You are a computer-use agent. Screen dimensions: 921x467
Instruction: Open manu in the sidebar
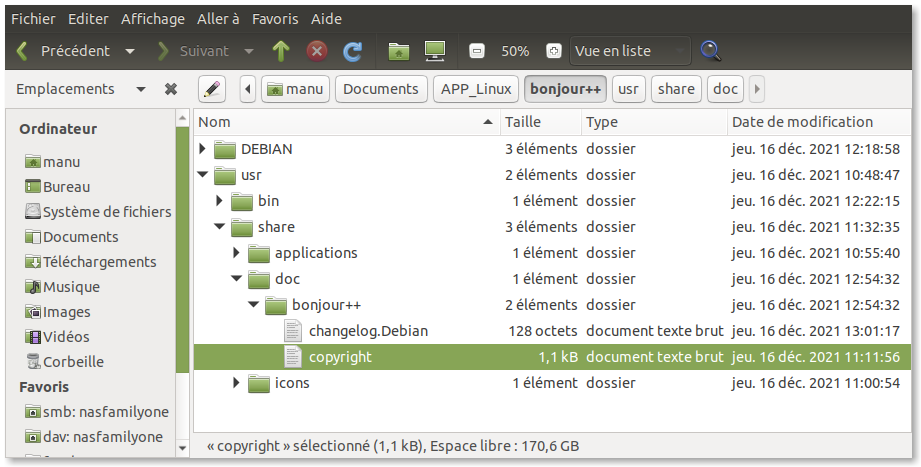point(52,162)
